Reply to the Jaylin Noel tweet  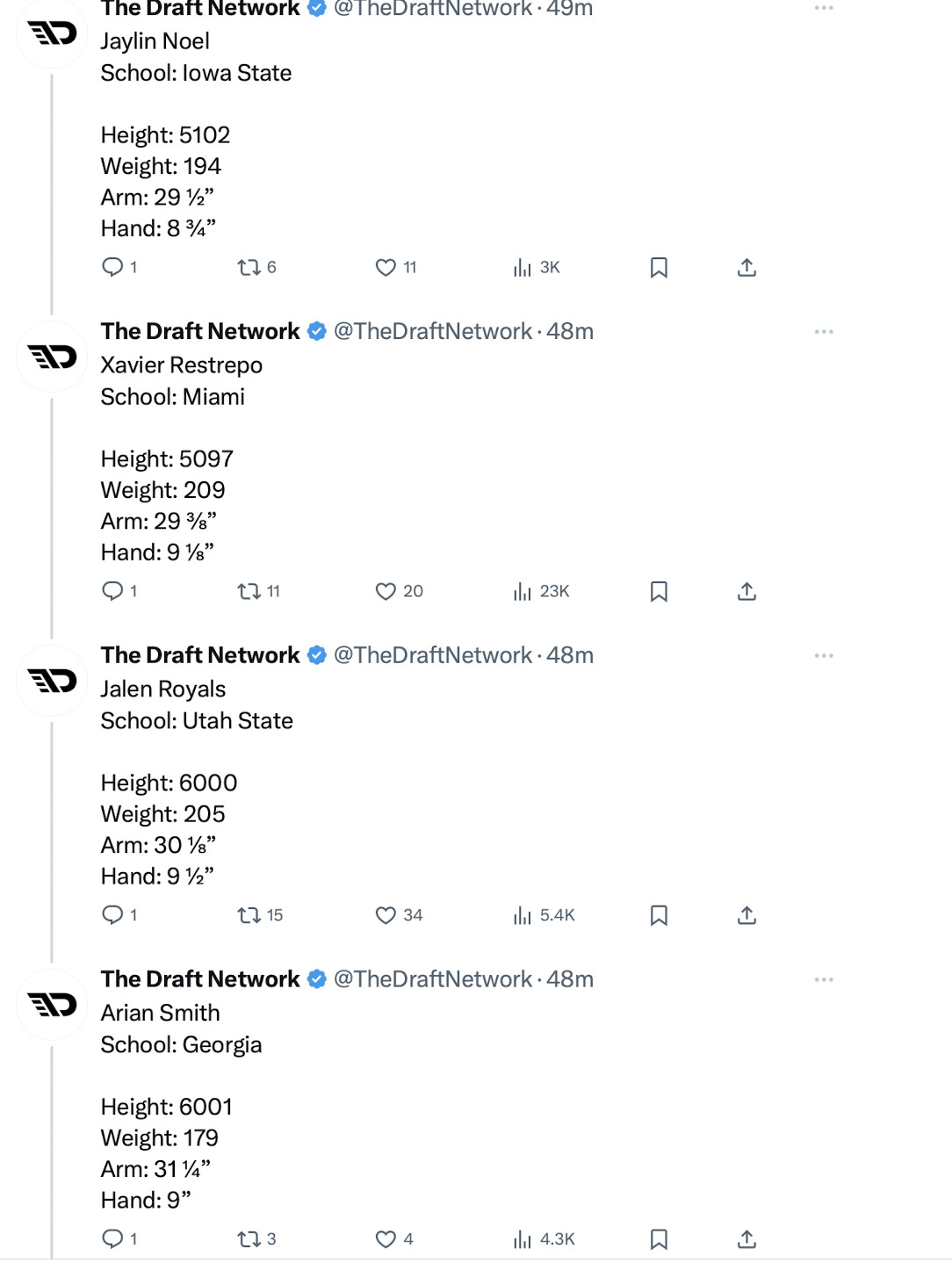112,267
